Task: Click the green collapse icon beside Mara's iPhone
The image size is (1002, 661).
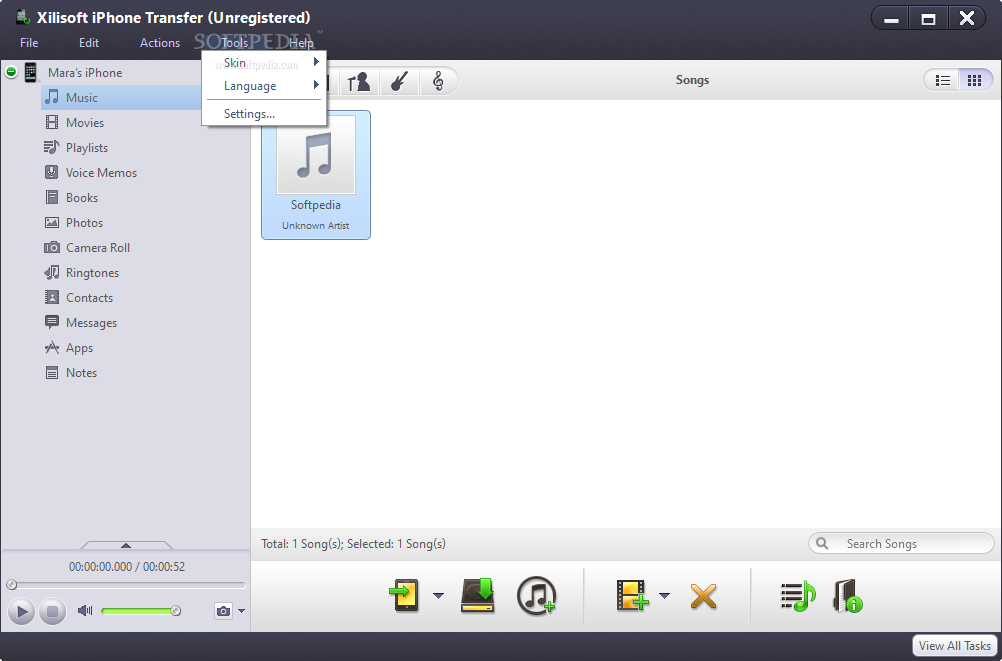Action: point(11,72)
